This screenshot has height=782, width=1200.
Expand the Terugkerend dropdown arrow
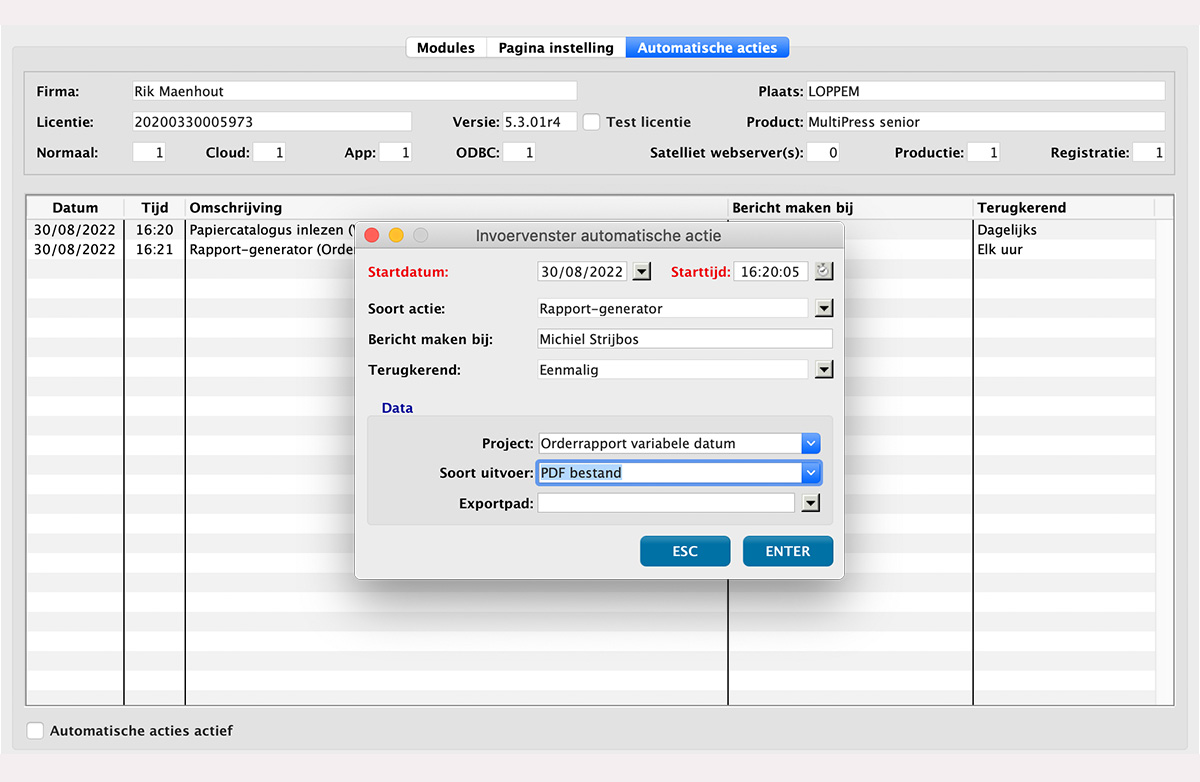coord(824,370)
